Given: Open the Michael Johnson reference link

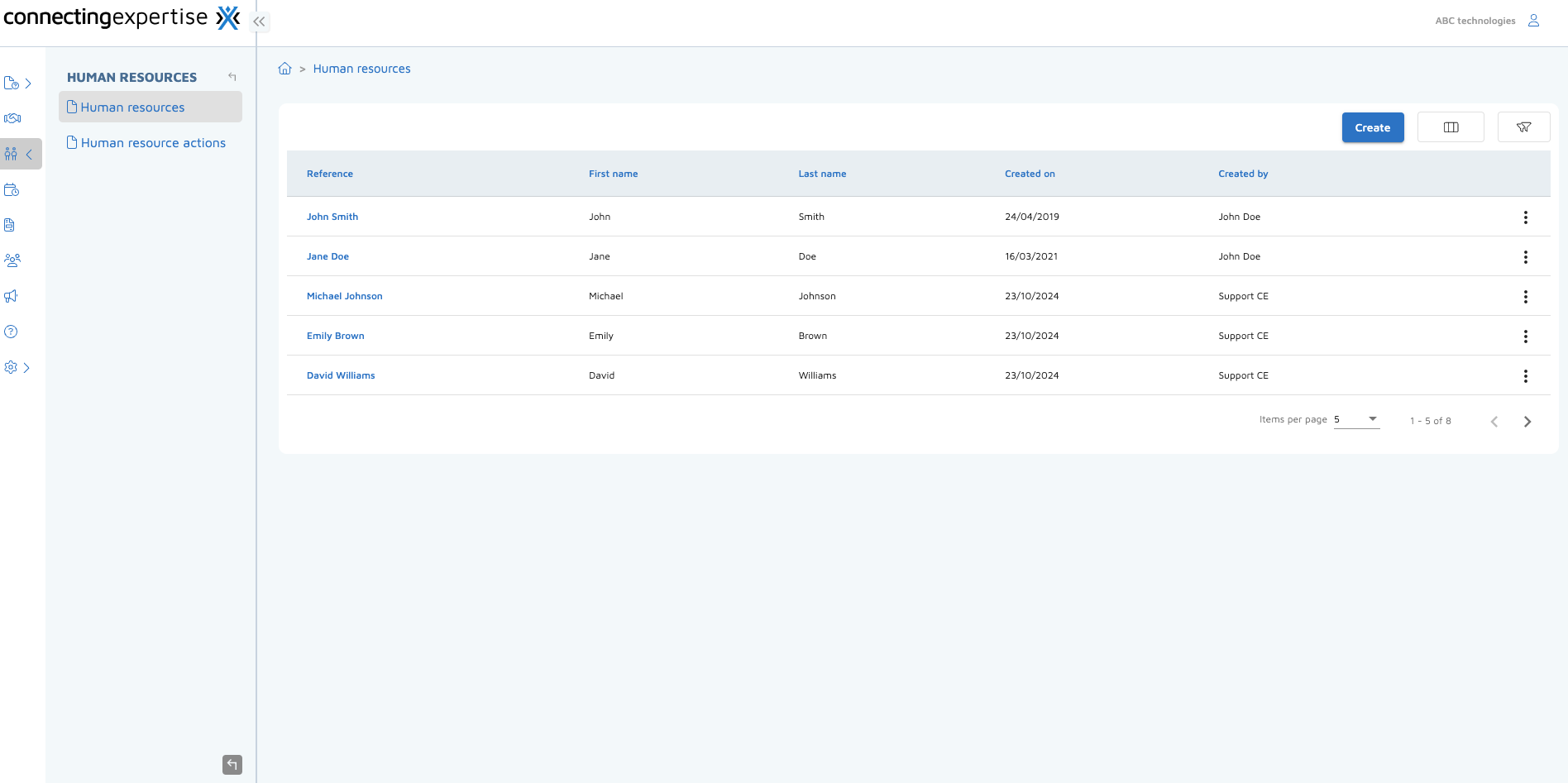Looking at the screenshot, I should click(344, 296).
